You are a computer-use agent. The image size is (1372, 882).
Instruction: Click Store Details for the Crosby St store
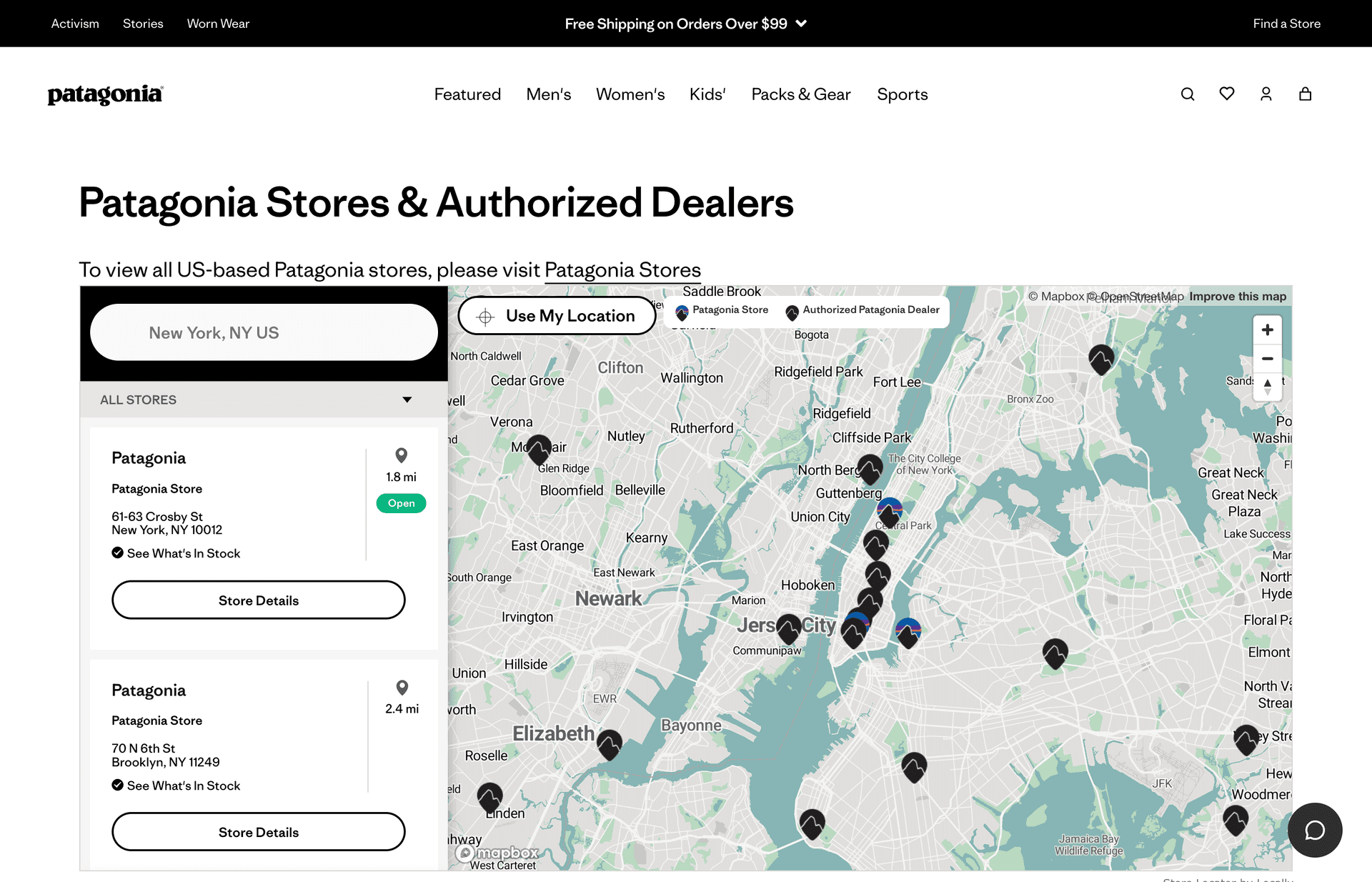(259, 600)
